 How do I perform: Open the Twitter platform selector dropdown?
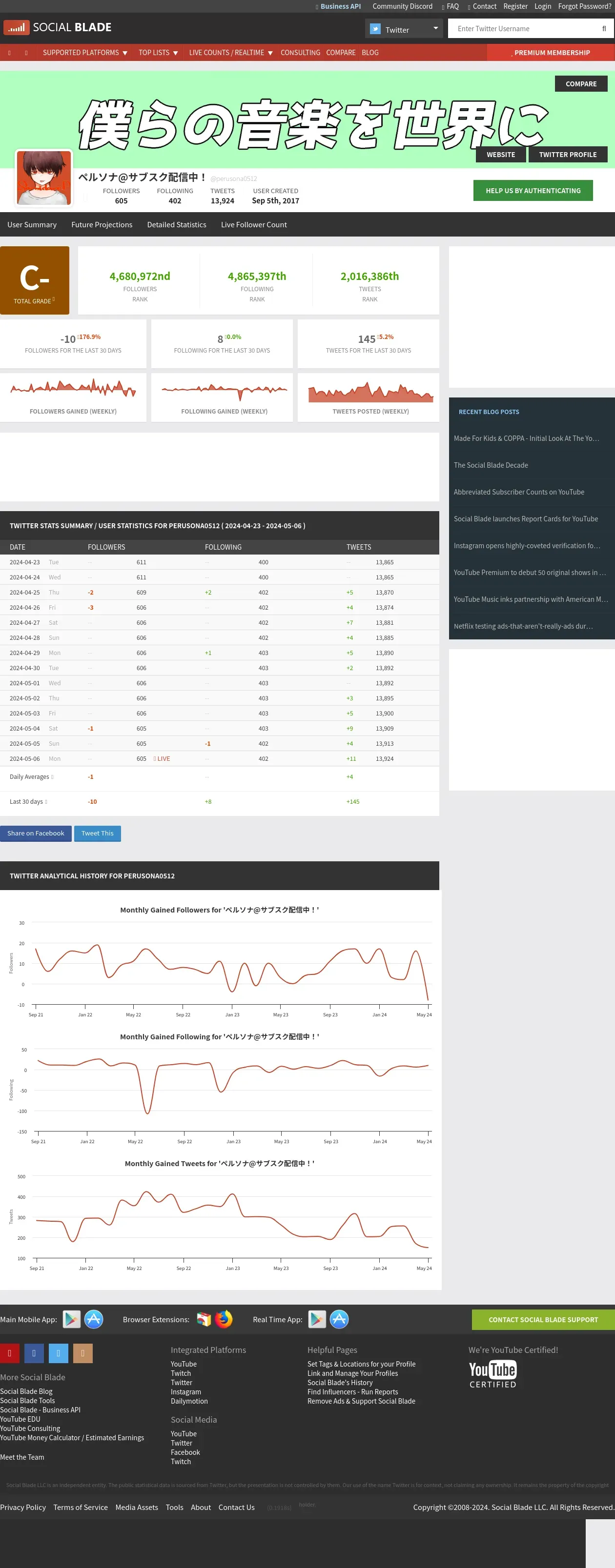(404, 29)
